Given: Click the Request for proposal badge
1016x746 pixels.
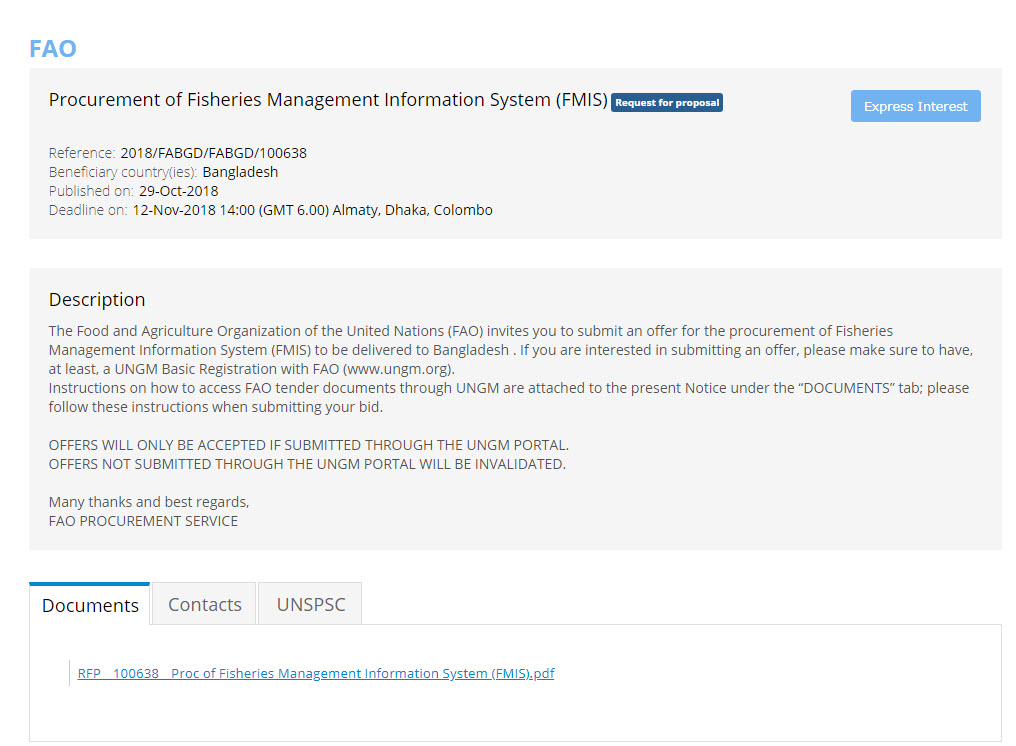Looking at the screenshot, I should (x=666, y=102).
